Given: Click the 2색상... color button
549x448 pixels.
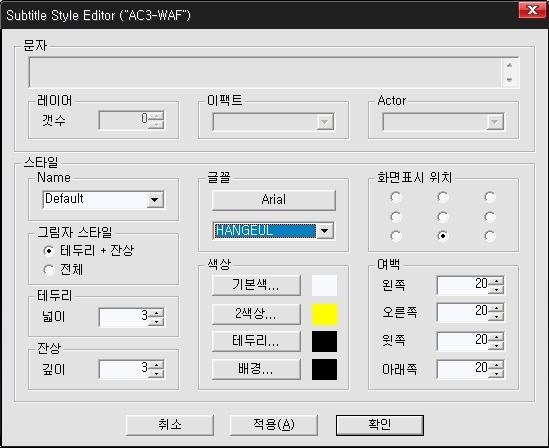Looking at the screenshot, I should [256, 314].
